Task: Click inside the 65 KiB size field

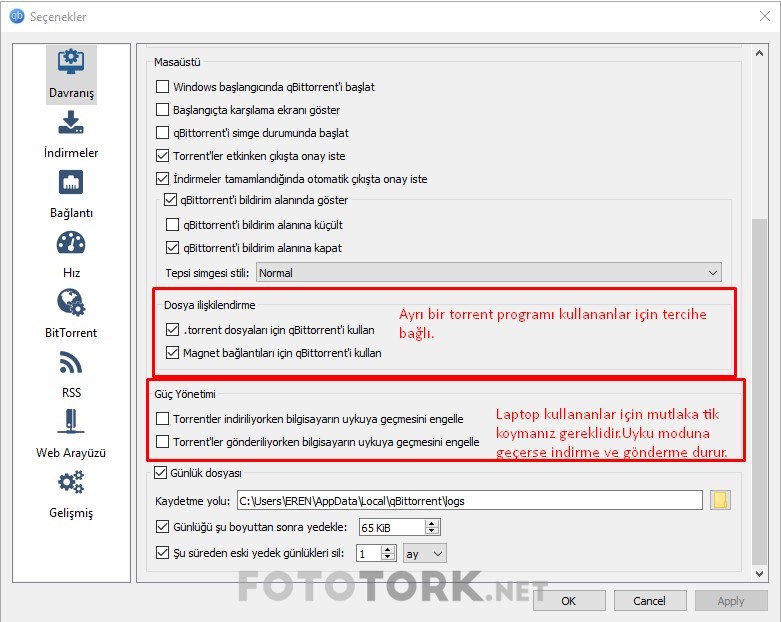Action: click(x=392, y=527)
